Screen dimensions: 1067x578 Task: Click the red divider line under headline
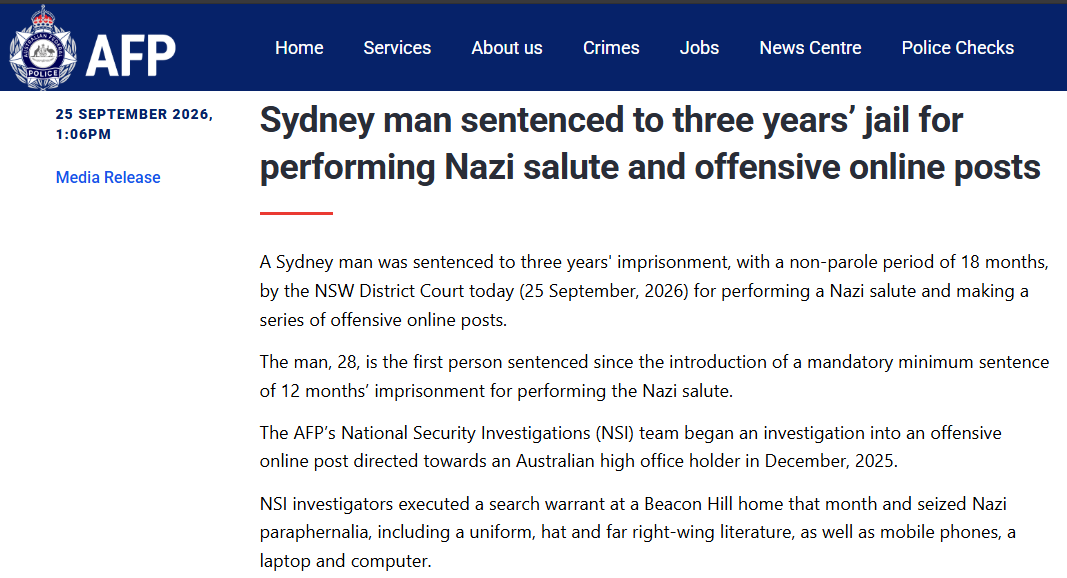point(296,213)
